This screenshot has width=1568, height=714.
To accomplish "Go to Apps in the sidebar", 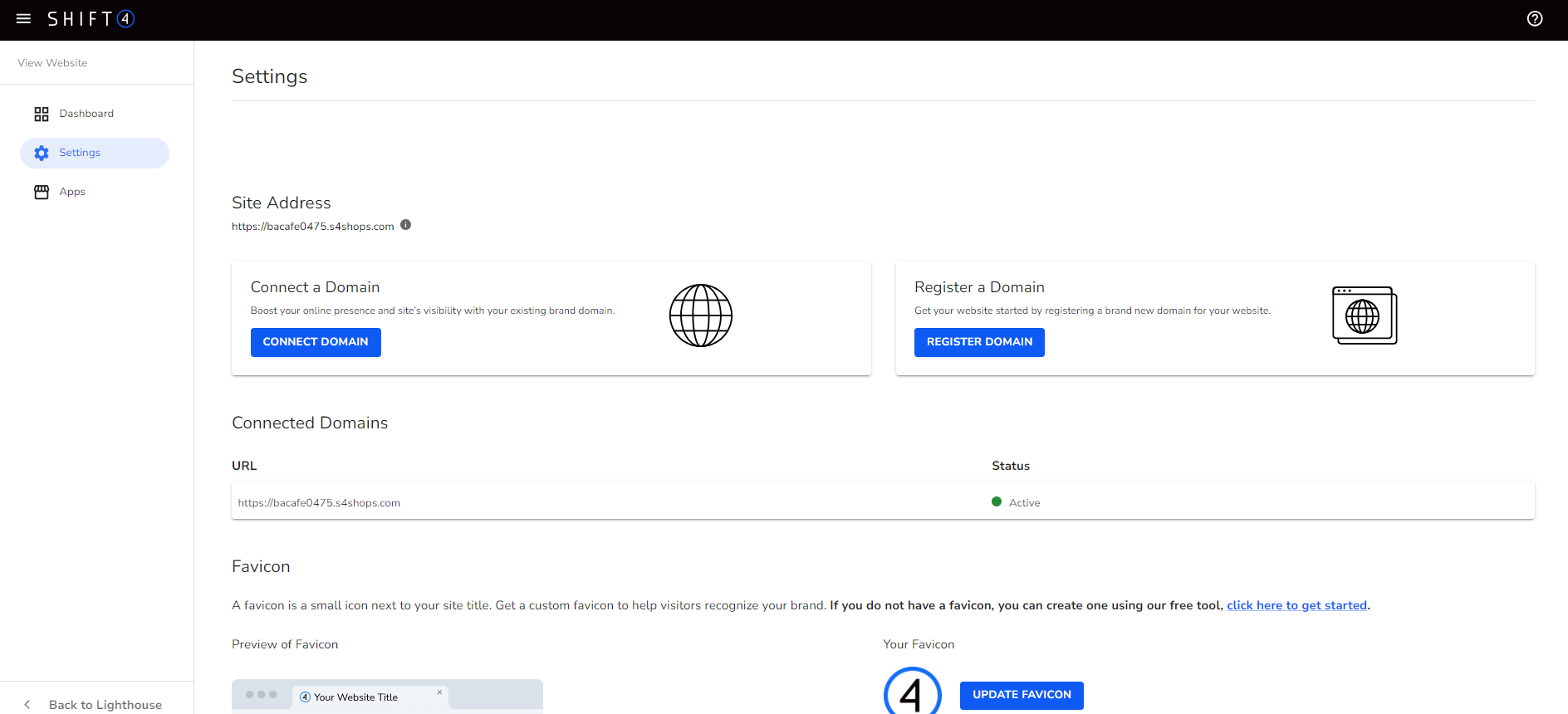I will click(x=72, y=192).
